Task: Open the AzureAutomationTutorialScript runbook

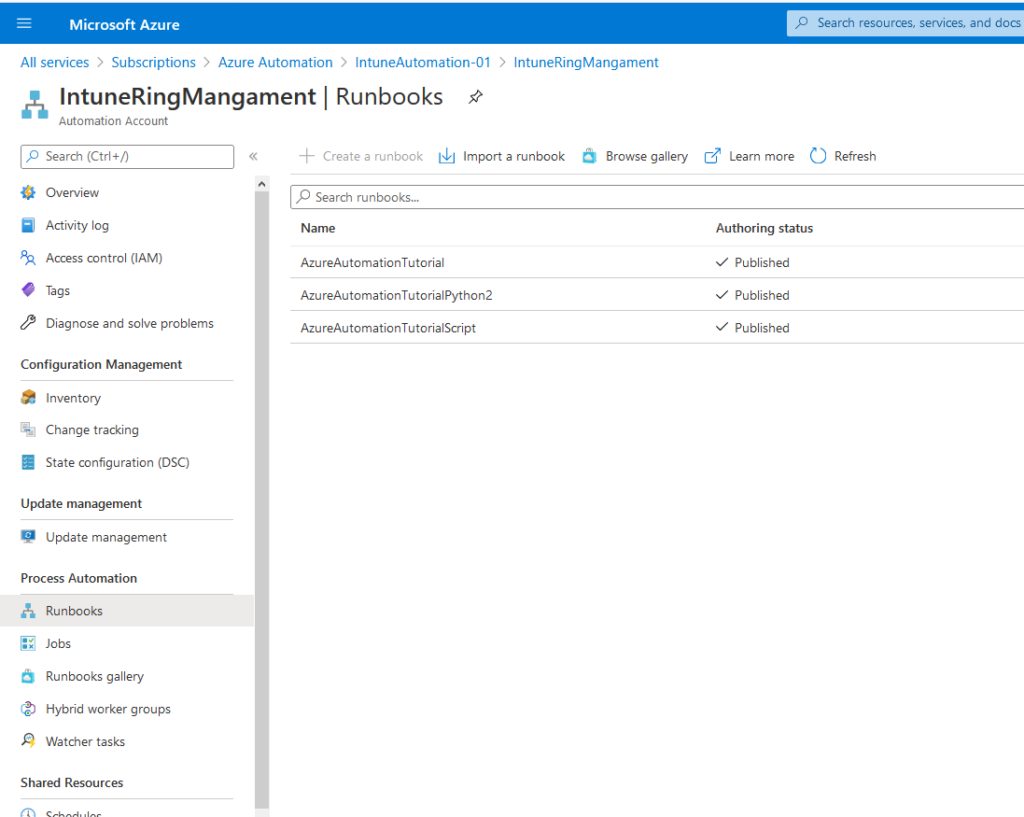Action: (x=388, y=328)
